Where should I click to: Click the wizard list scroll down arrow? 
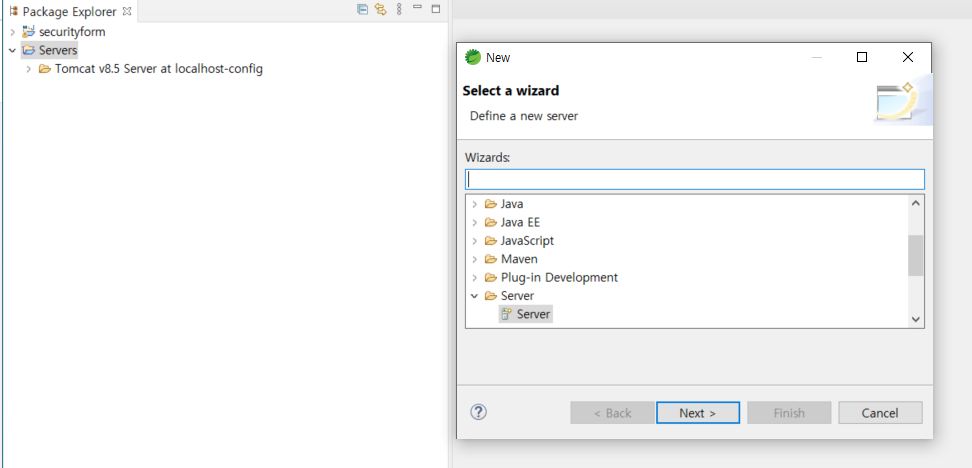(916, 320)
